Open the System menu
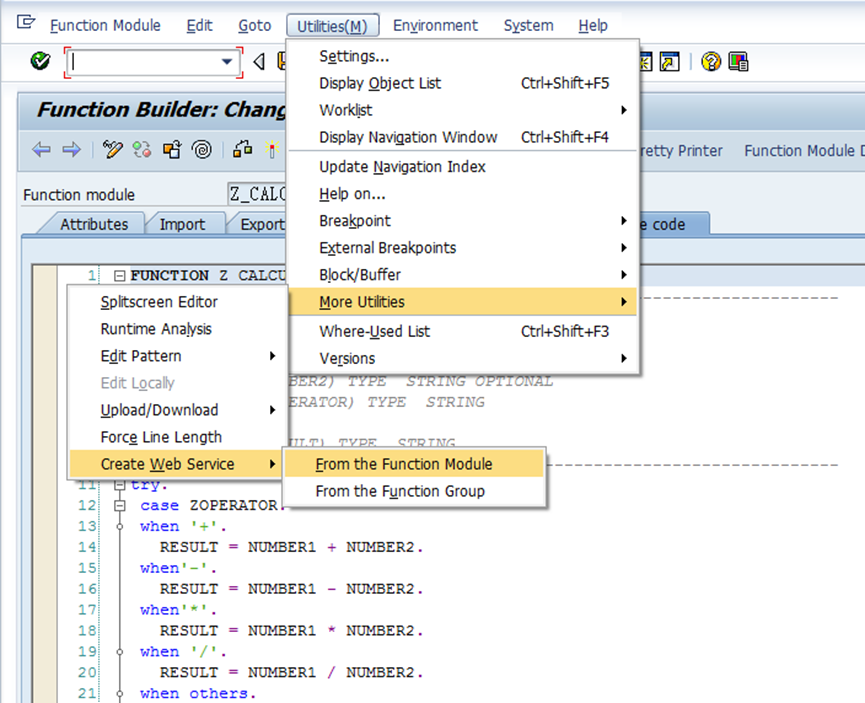 [528, 25]
